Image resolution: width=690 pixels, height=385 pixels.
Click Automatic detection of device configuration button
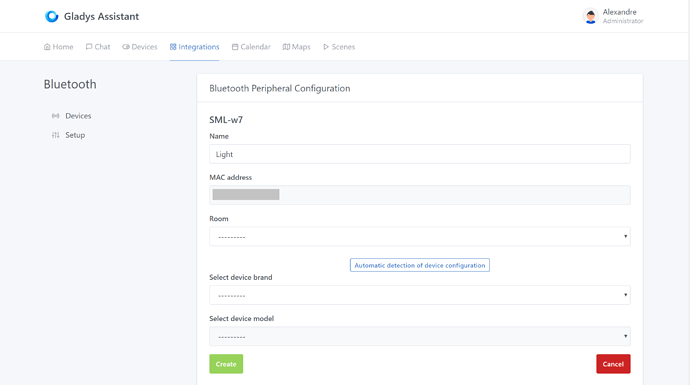[x=420, y=265]
